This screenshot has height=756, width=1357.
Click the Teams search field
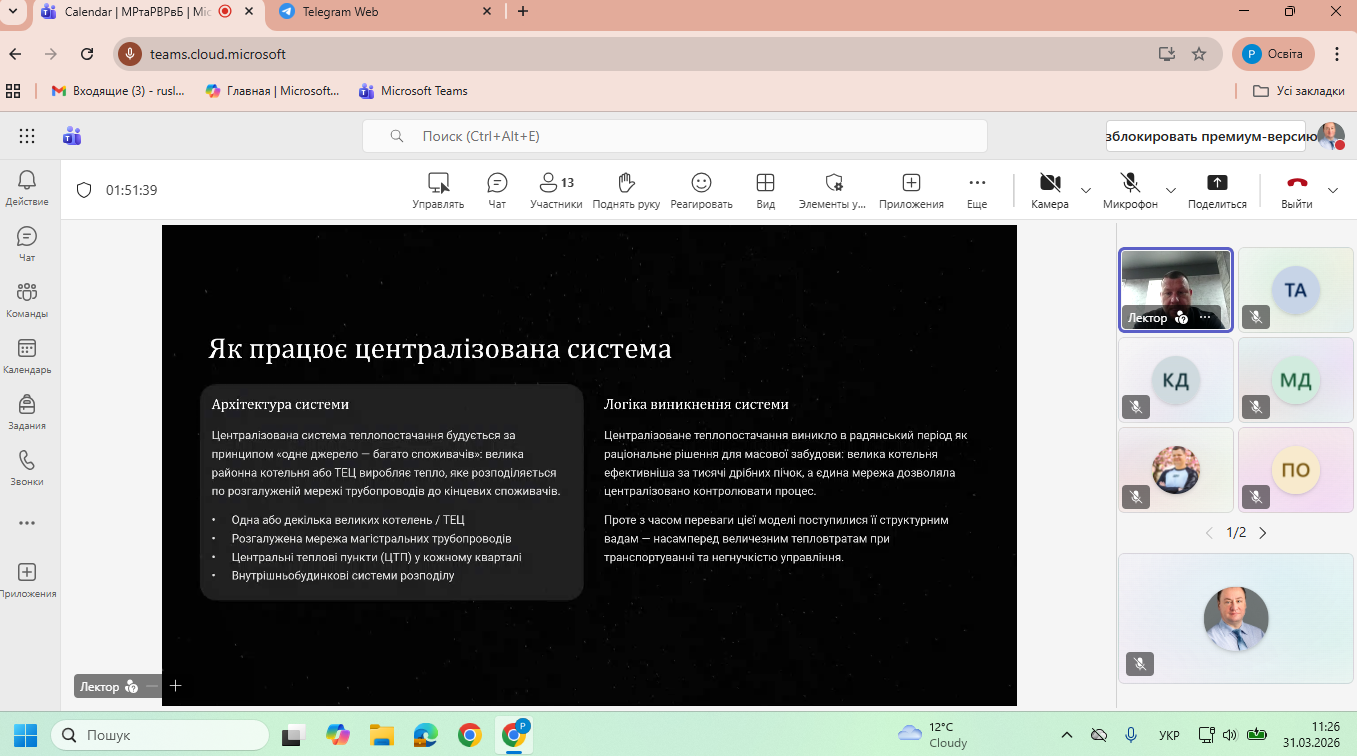(674, 136)
